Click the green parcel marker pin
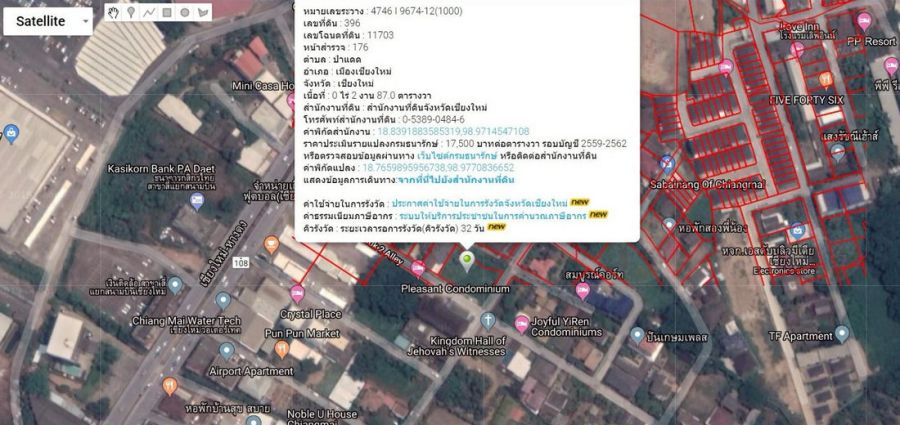The width and height of the screenshot is (900, 425). click(466, 260)
